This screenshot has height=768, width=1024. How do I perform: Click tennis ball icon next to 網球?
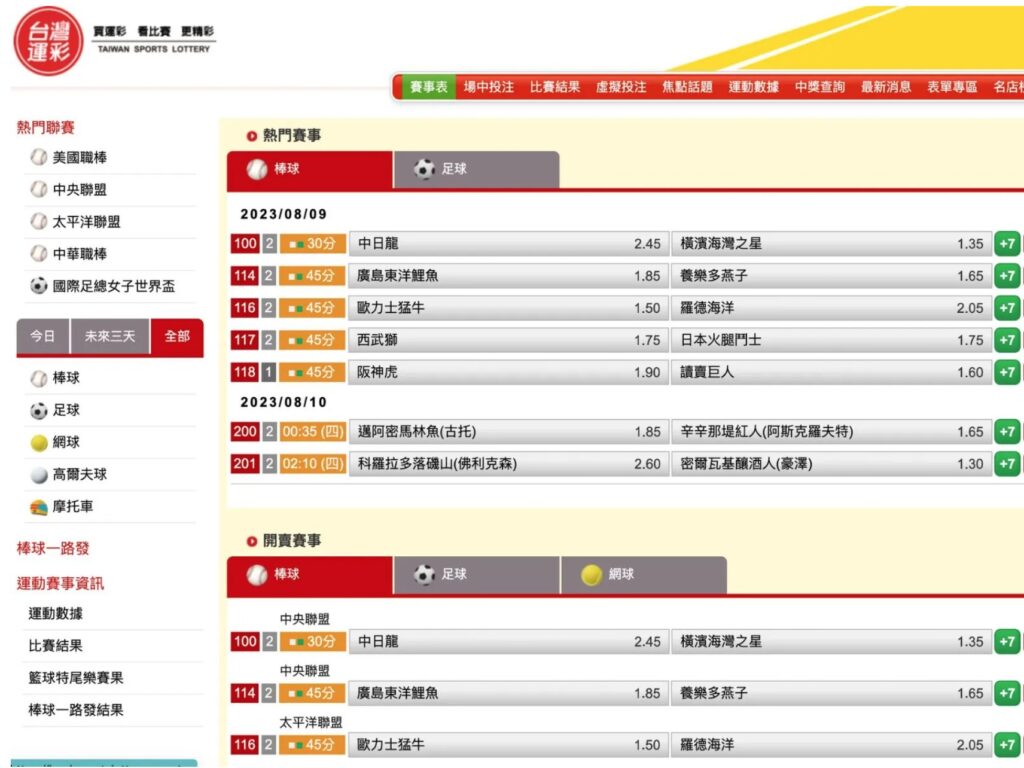pos(39,442)
